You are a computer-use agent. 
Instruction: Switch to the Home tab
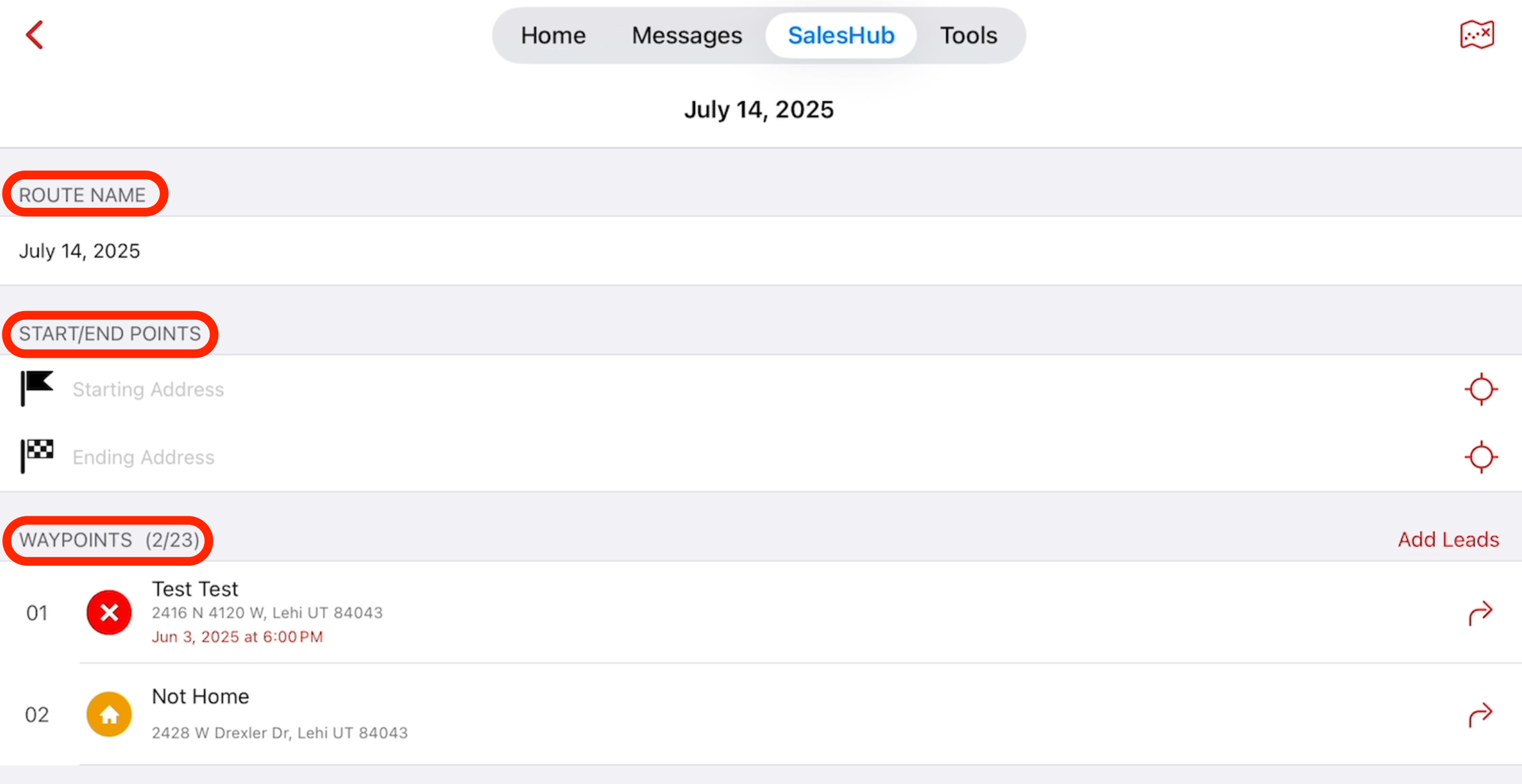[x=553, y=35]
